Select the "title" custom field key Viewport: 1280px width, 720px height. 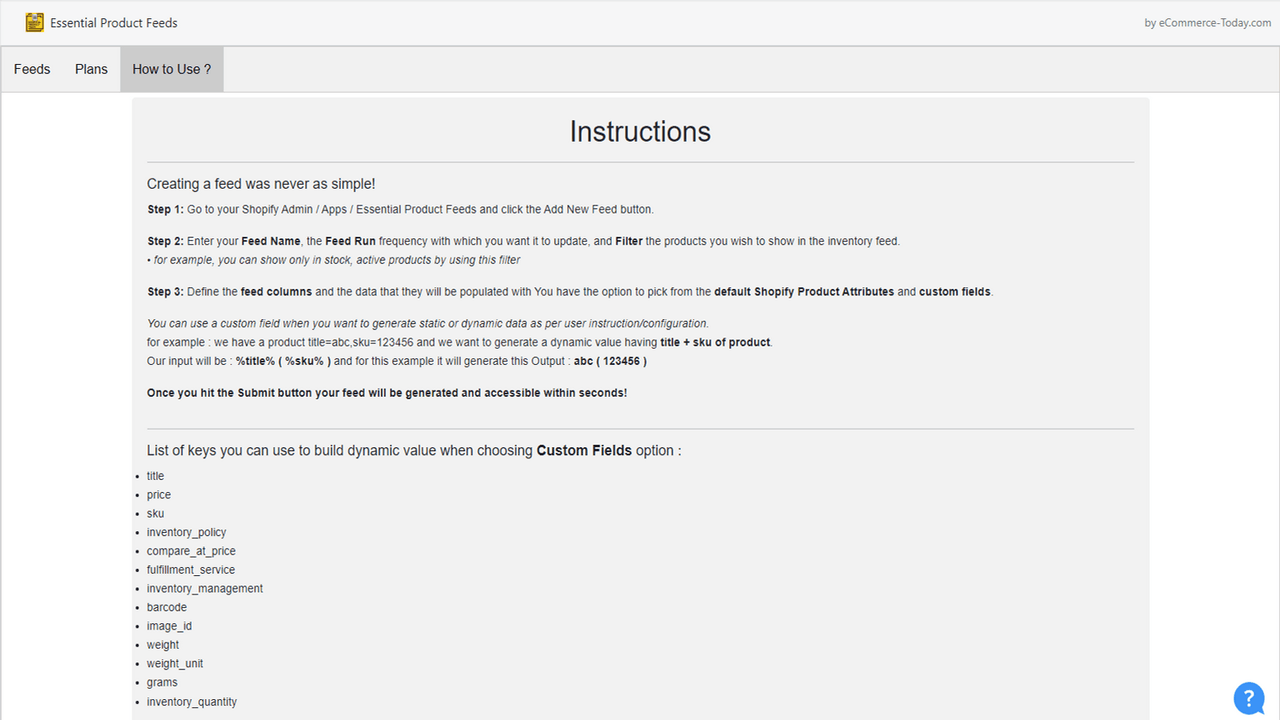(x=155, y=476)
